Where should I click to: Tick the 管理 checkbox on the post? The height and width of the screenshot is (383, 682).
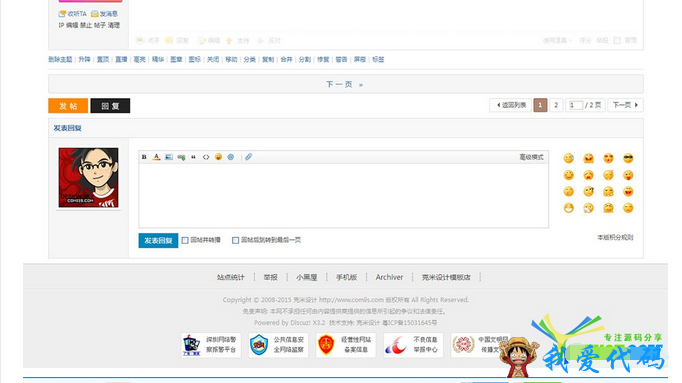click(x=617, y=40)
